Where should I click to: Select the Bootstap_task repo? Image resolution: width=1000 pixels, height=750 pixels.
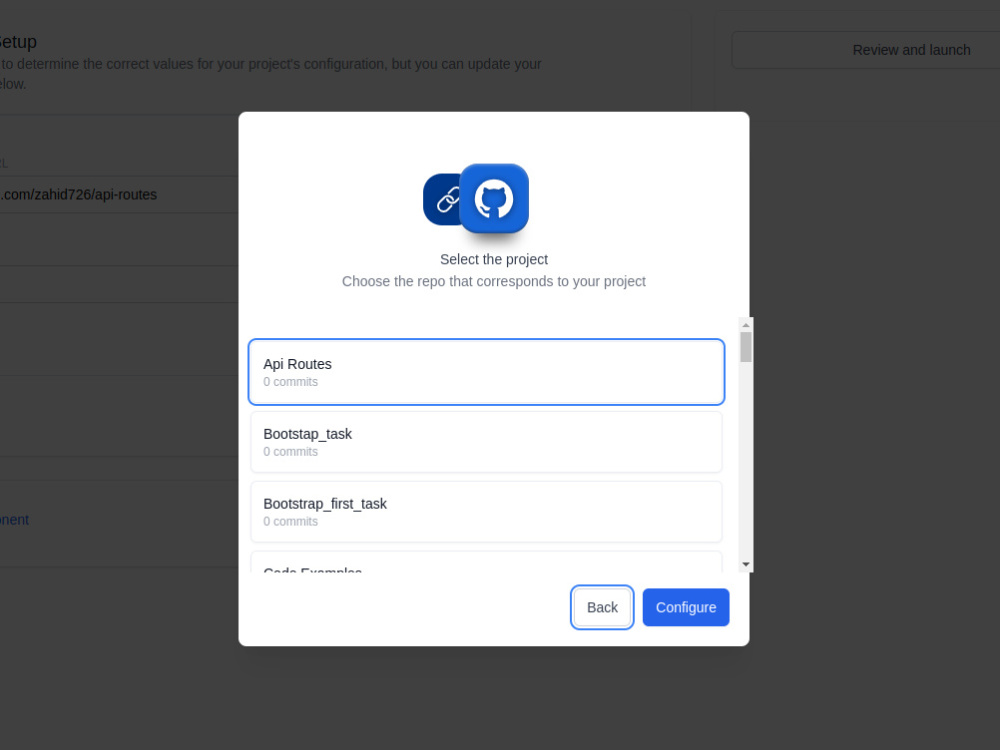click(486, 442)
